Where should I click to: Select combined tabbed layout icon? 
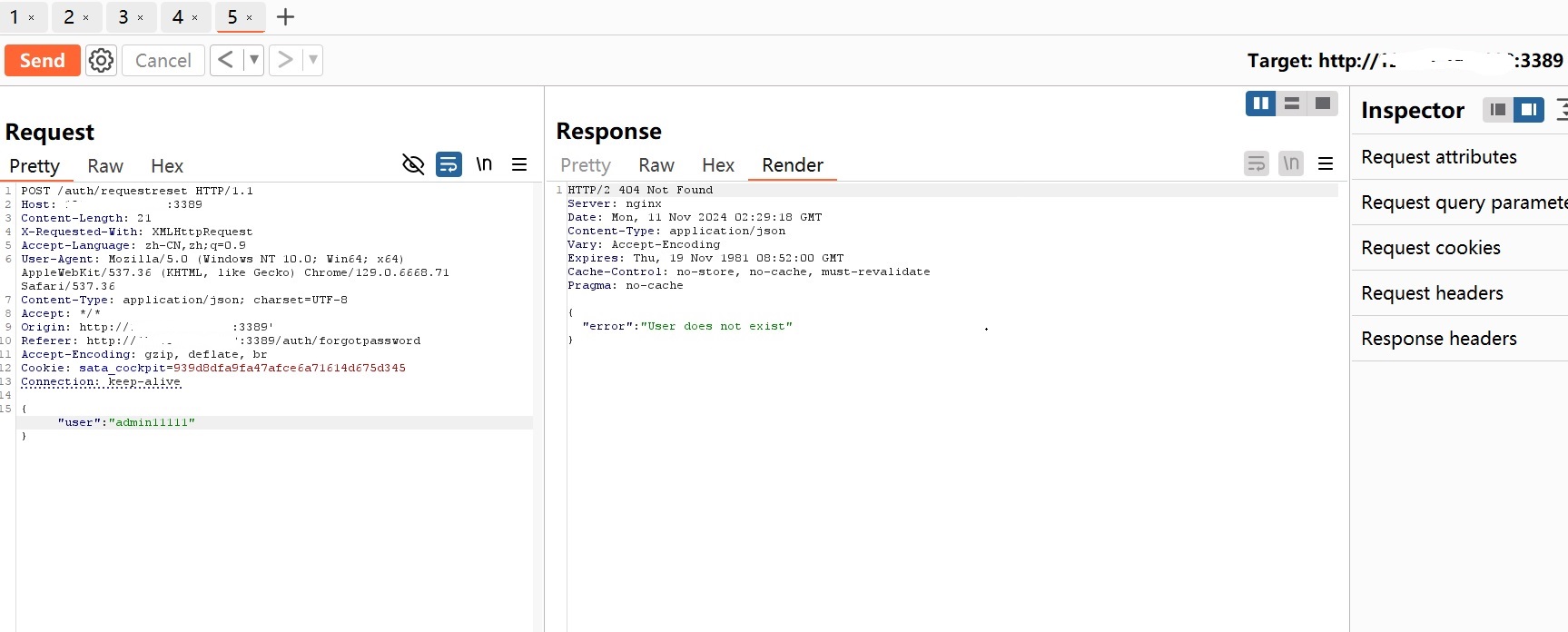pos(1323,104)
